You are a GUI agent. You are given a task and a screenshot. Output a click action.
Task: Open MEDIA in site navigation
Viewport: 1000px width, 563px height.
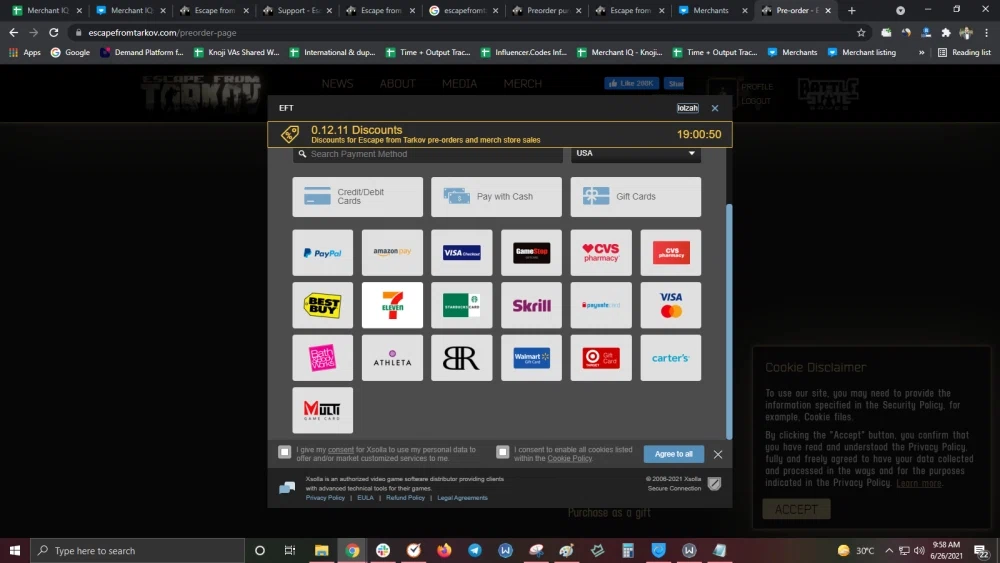coord(459,84)
